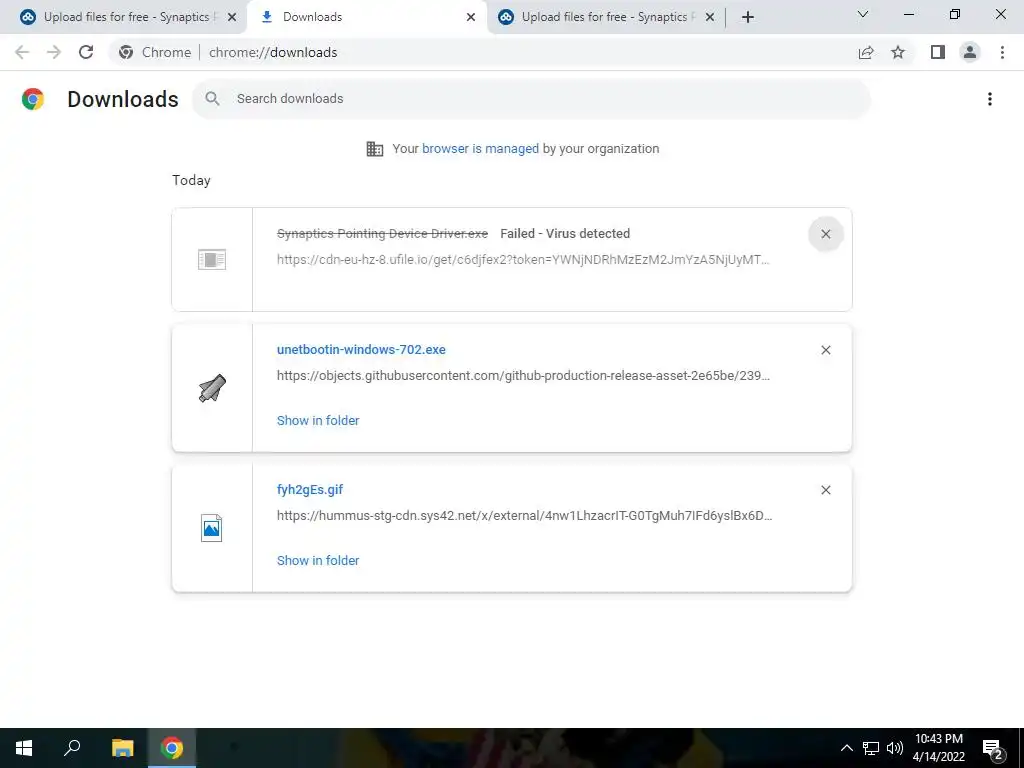Click the Synaptics driver file icon
Viewport: 1024px width, 768px height.
click(212, 259)
